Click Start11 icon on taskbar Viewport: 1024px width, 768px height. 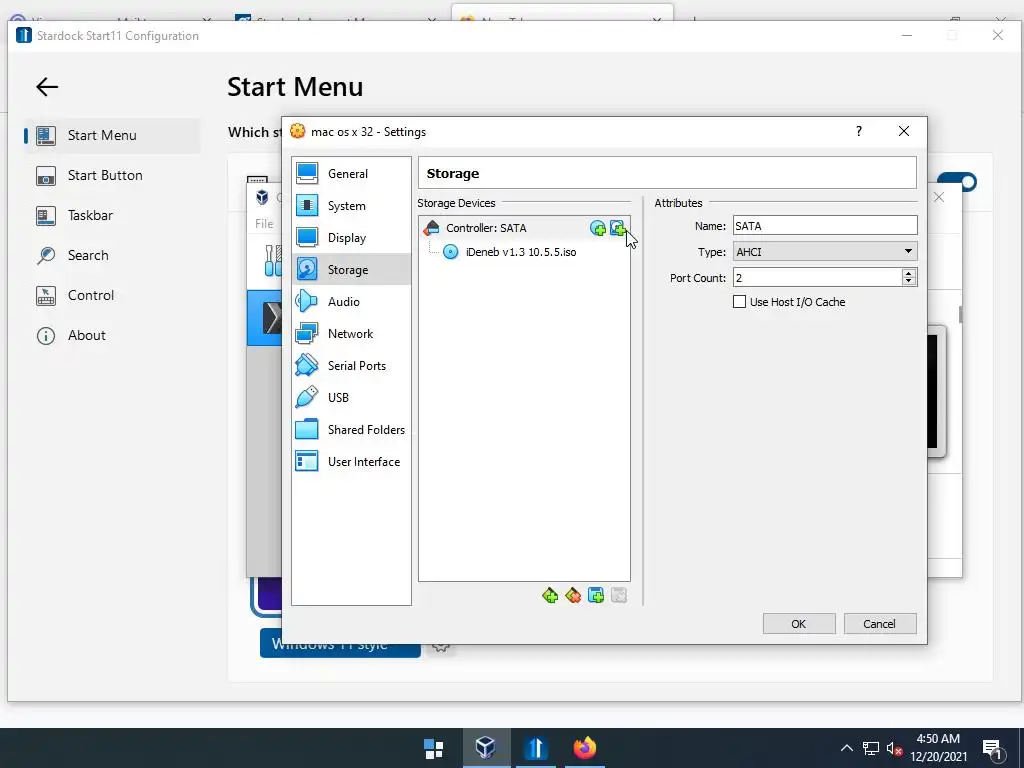[x=536, y=748]
